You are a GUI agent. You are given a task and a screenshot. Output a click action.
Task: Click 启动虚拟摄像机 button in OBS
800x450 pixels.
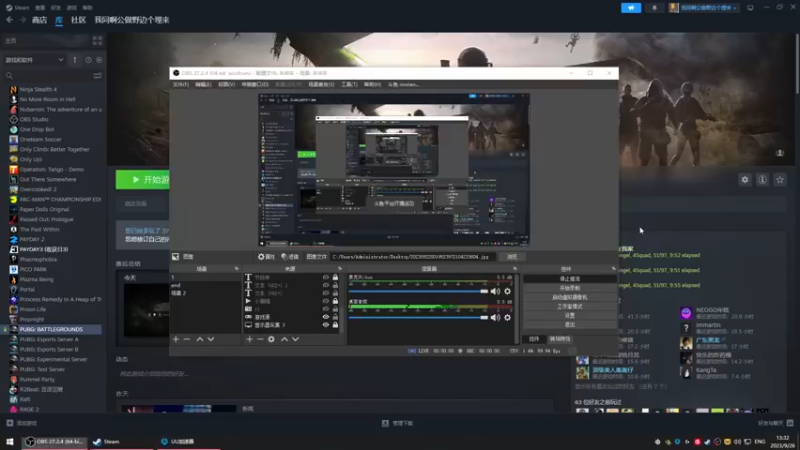coord(569,297)
